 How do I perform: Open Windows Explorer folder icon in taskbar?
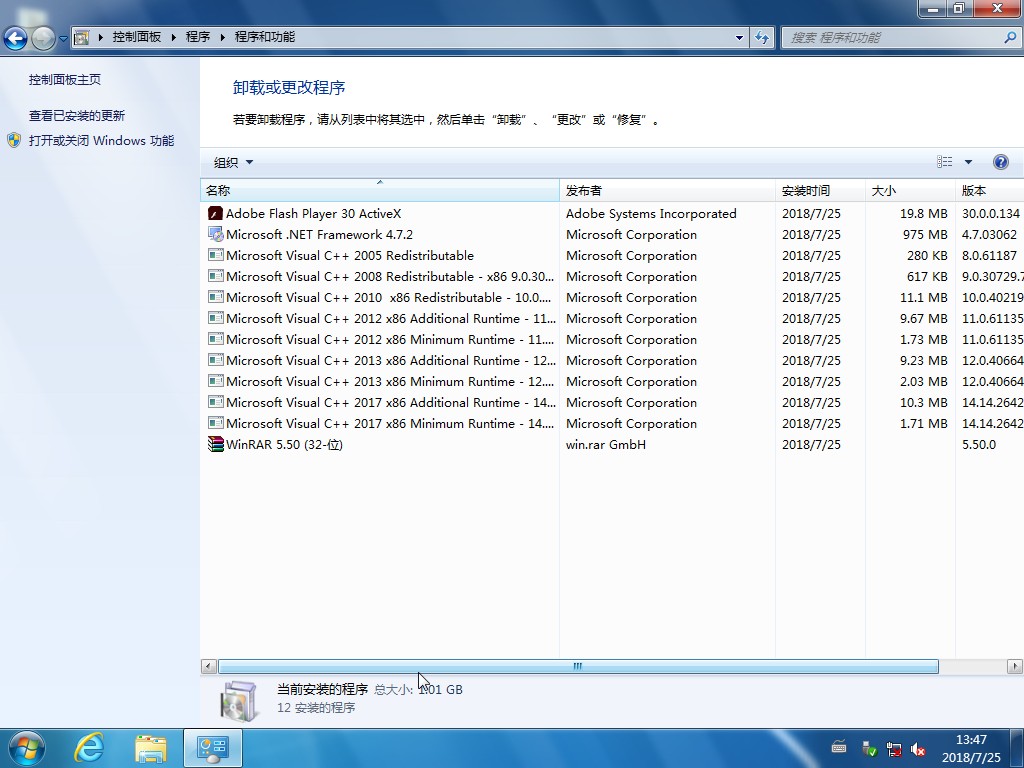pos(151,747)
